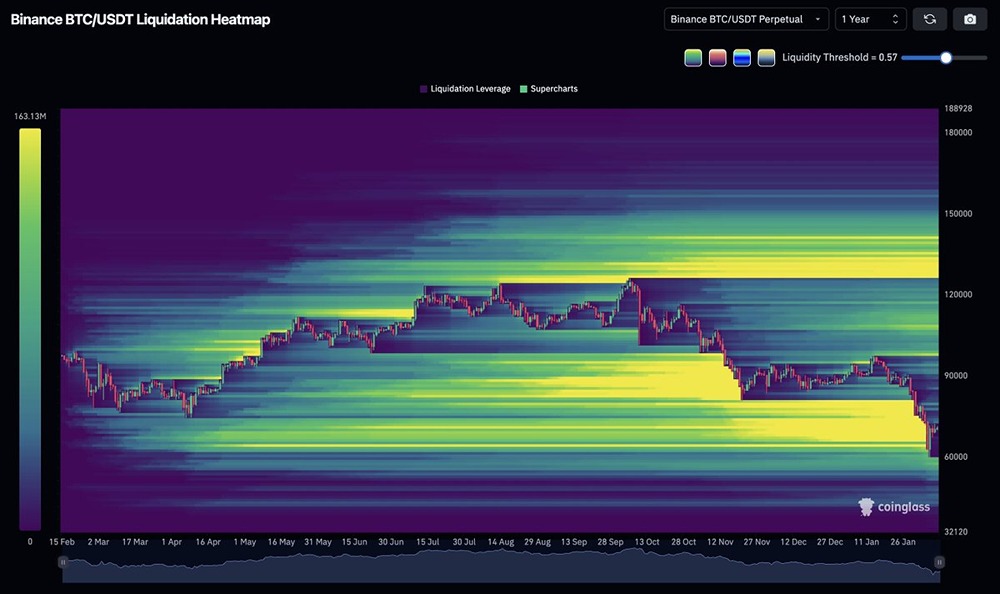Click the 12 Dec date axis label
The width and height of the screenshot is (1000, 594).
click(793, 542)
